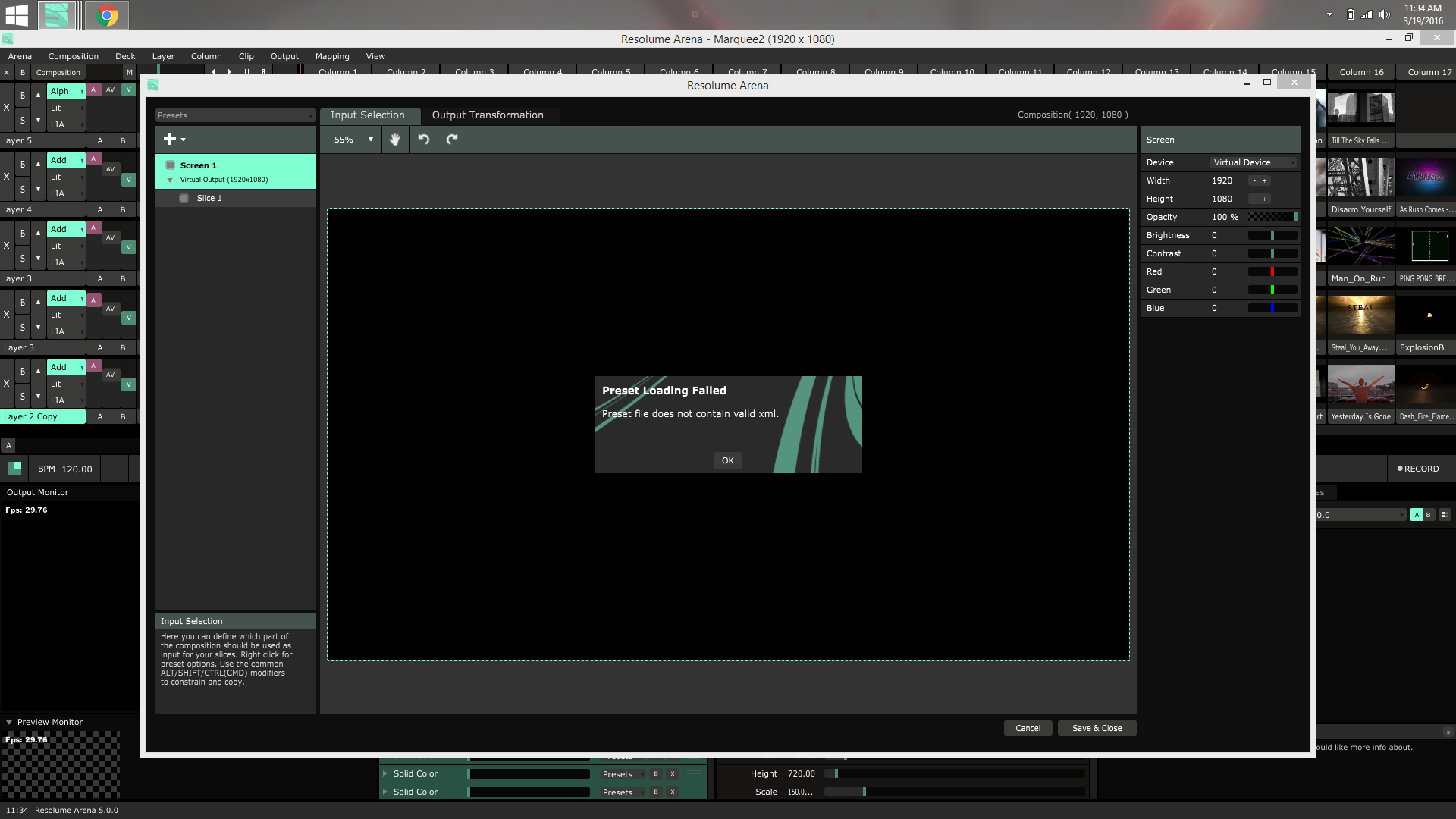Open Chrome from the taskbar
The image size is (1456, 819).
(x=107, y=15)
